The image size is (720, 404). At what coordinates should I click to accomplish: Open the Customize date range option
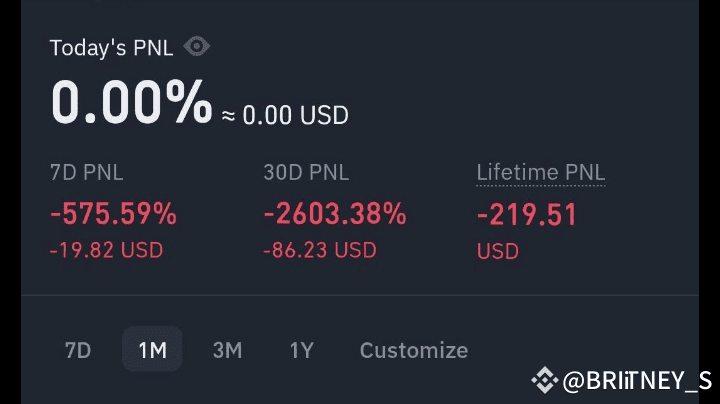point(413,350)
